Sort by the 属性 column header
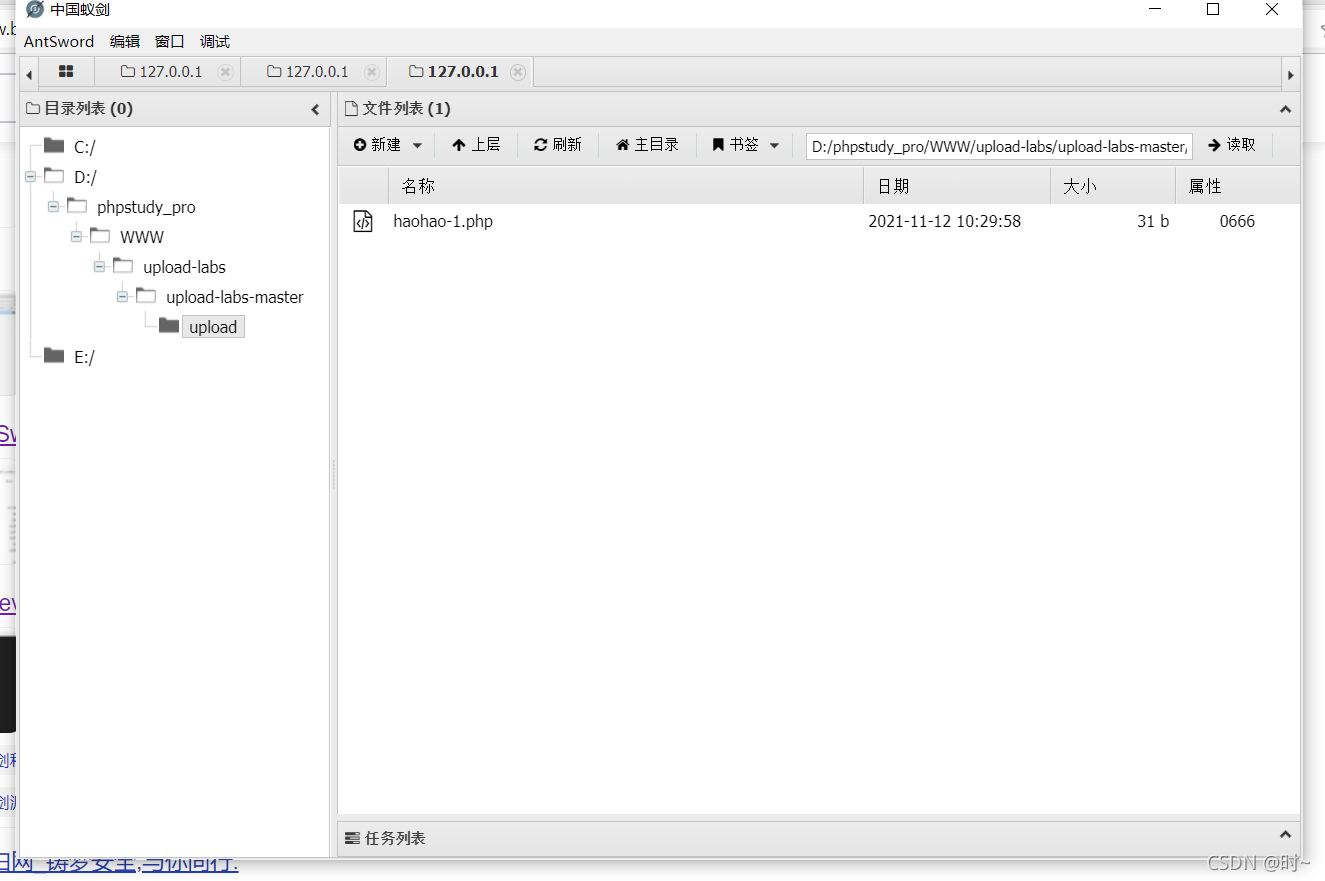This screenshot has width=1325, height=881. click(x=1238, y=186)
